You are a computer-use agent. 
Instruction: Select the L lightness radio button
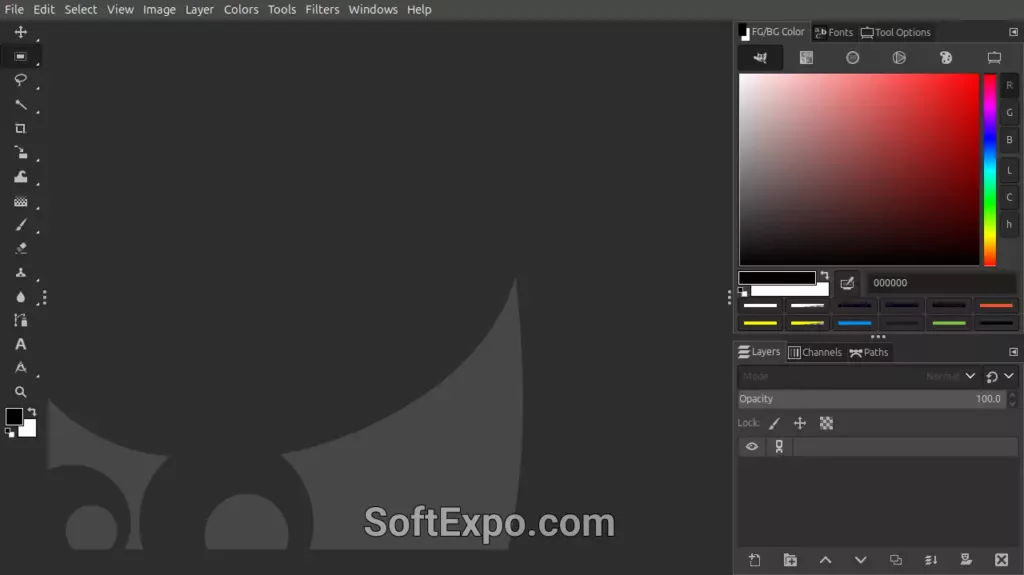point(1009,170)
